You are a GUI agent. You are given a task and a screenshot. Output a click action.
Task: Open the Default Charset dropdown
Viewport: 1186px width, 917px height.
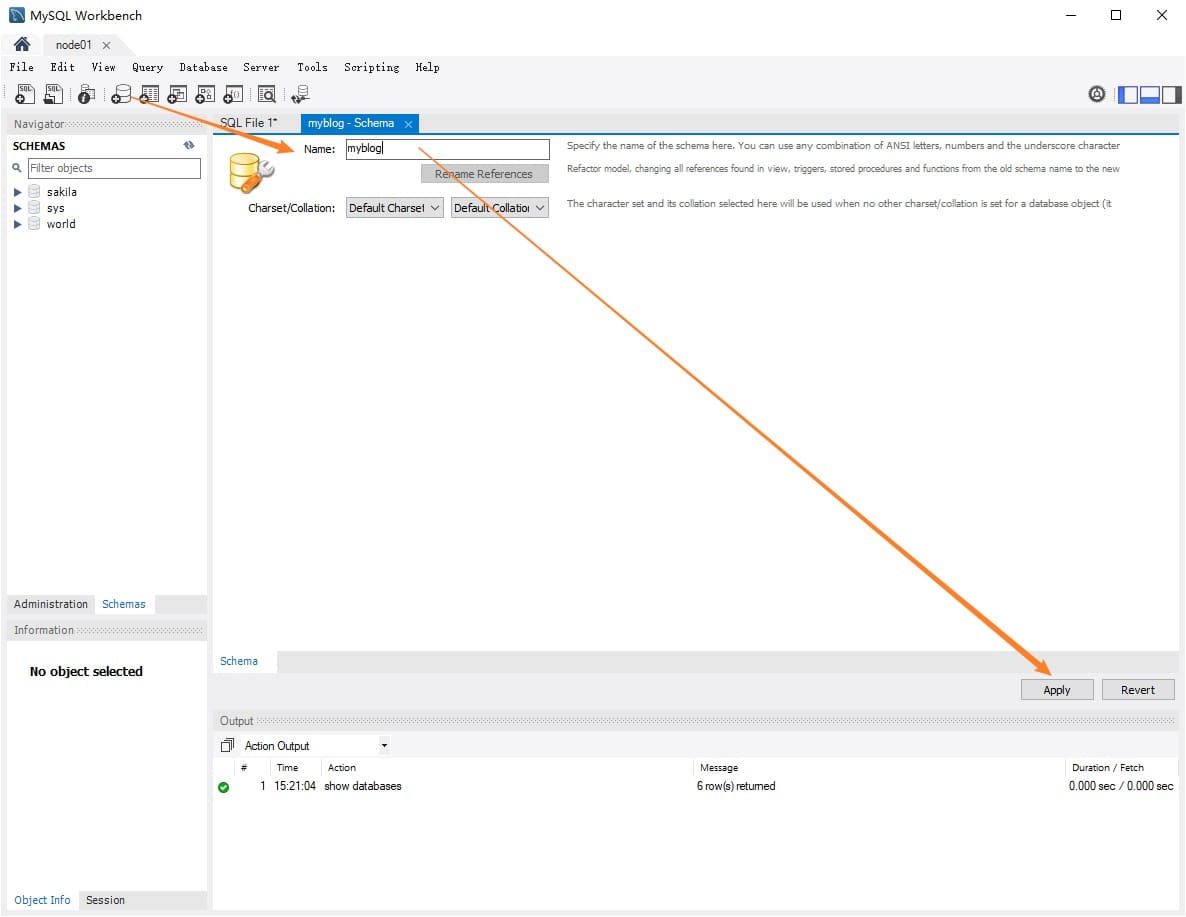[394, 208]
